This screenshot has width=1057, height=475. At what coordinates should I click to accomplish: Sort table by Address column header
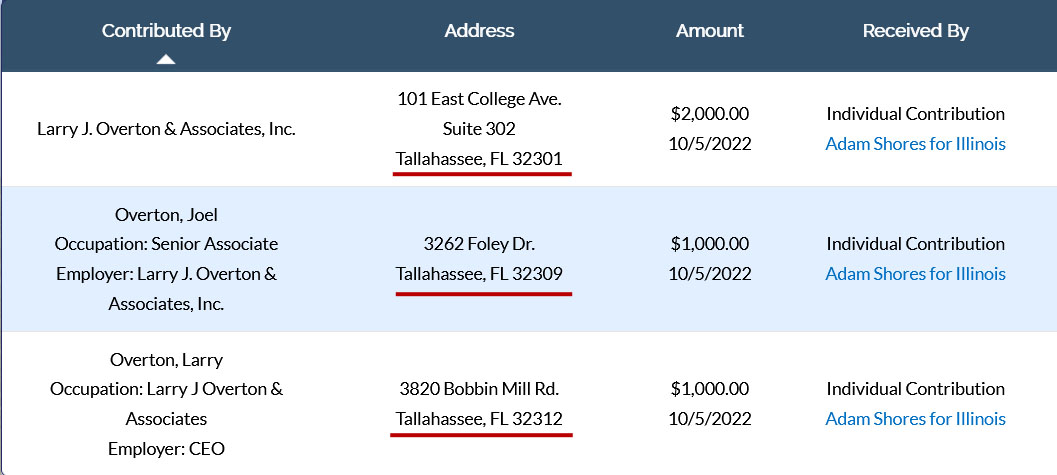tap(479, 31)
